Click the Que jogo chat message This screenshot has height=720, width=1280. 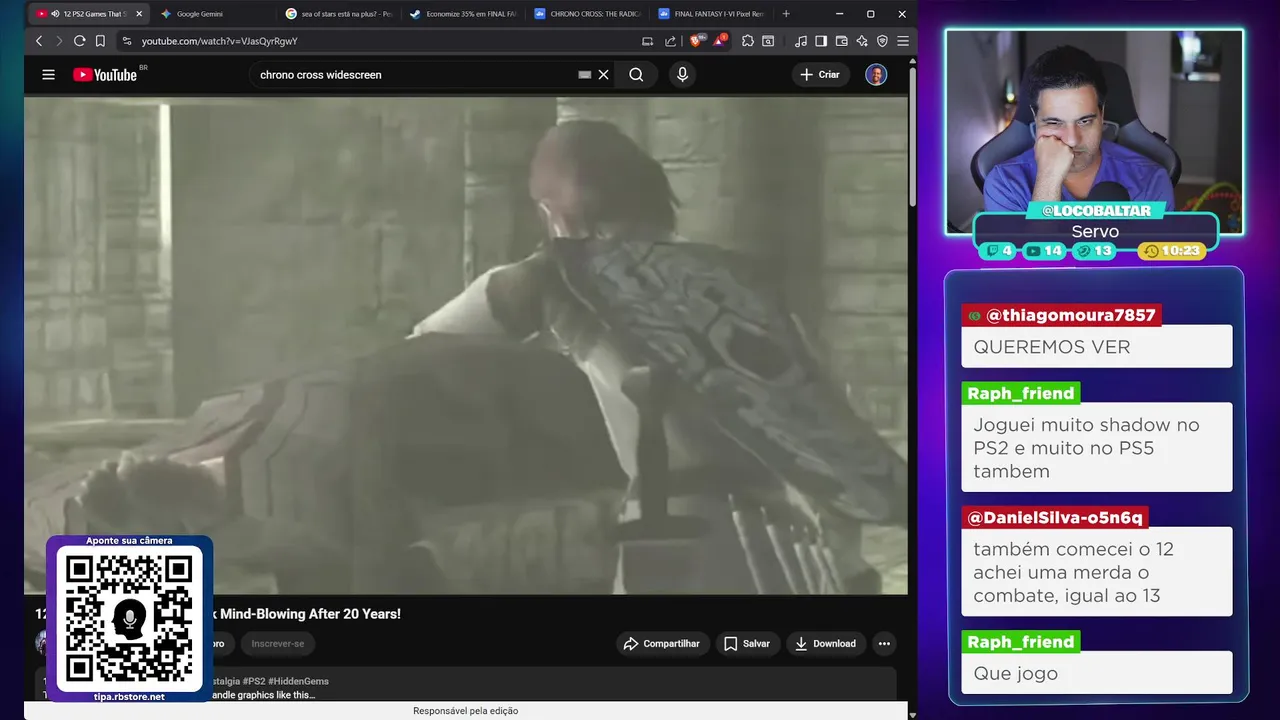point(1097,673)
